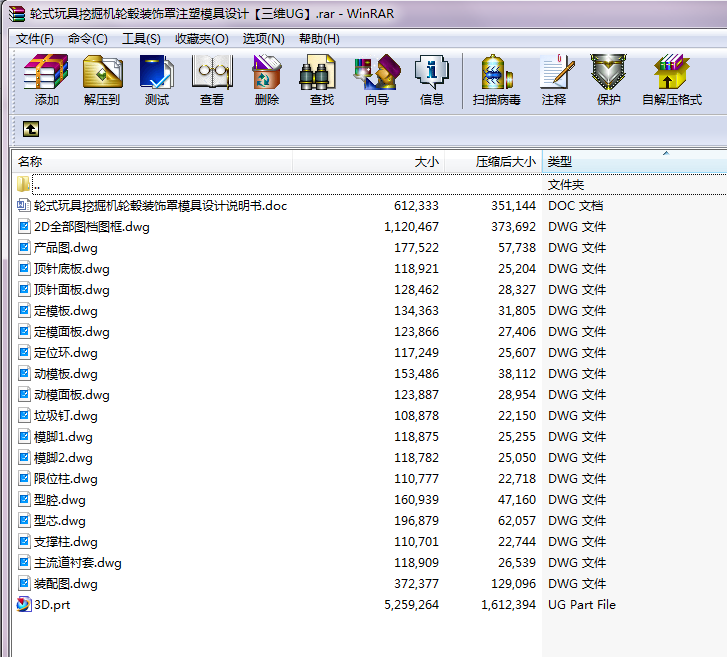Click the up one level arrow icon

(x=31, y=129)
